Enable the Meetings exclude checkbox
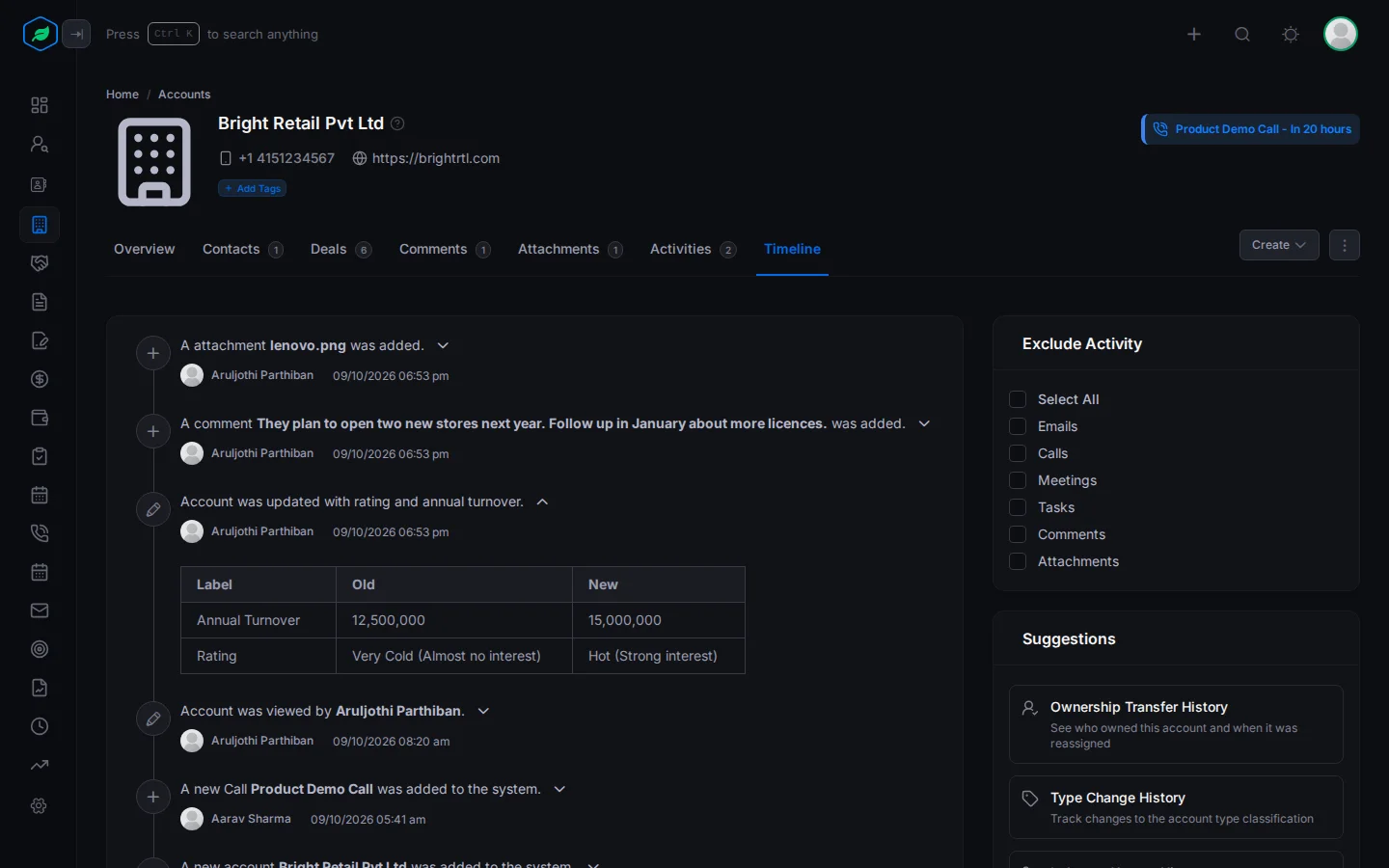 (x=1018, y=480)
